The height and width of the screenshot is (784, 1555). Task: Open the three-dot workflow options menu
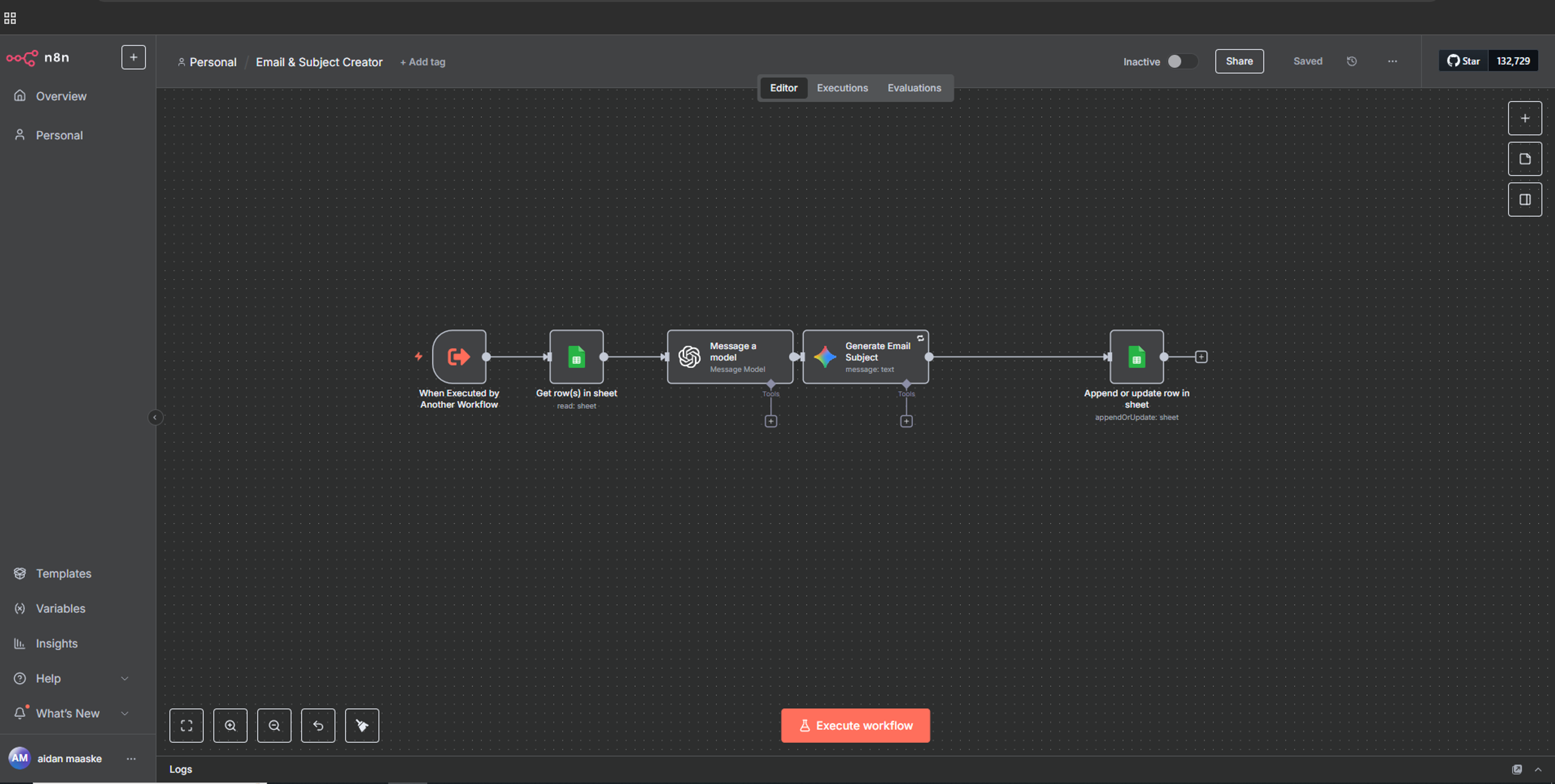1392,61
